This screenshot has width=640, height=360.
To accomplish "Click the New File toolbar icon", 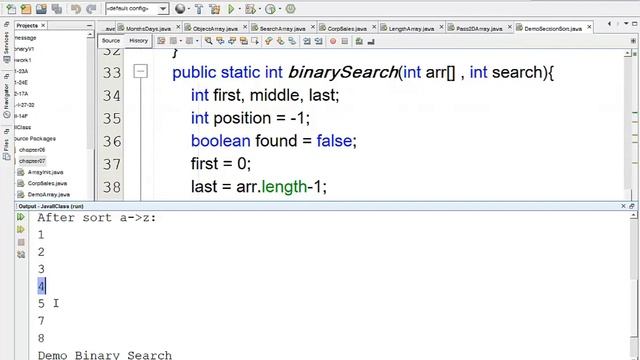I will [x=11, y=9].
